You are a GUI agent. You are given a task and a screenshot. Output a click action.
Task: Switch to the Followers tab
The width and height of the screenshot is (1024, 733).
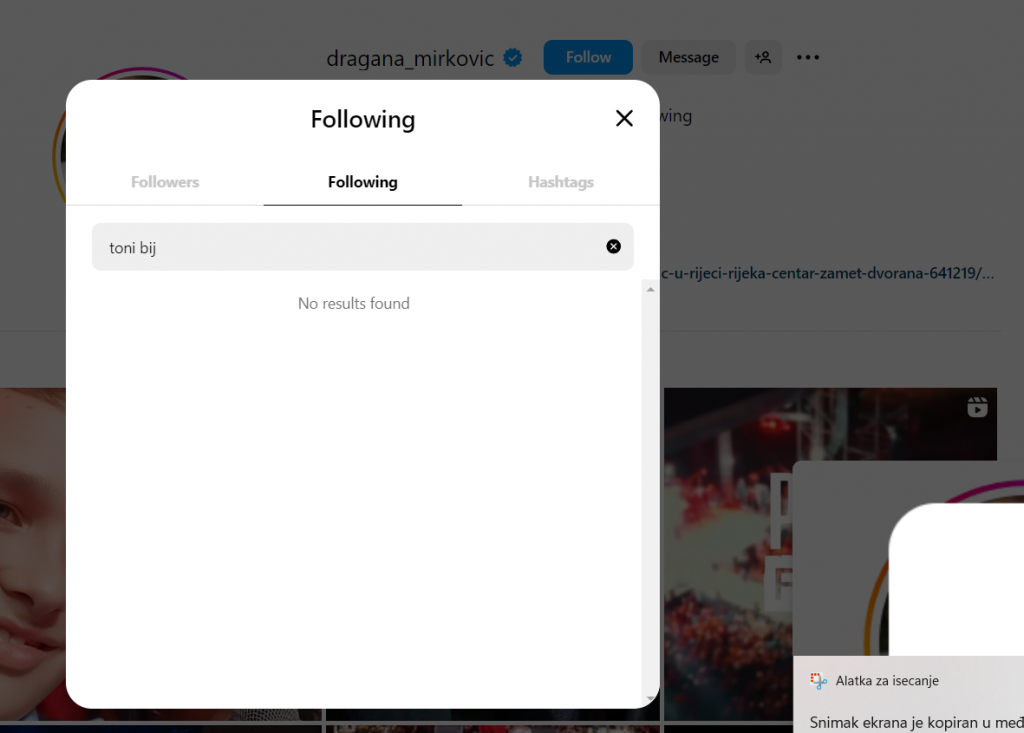[x=165, y=182]
